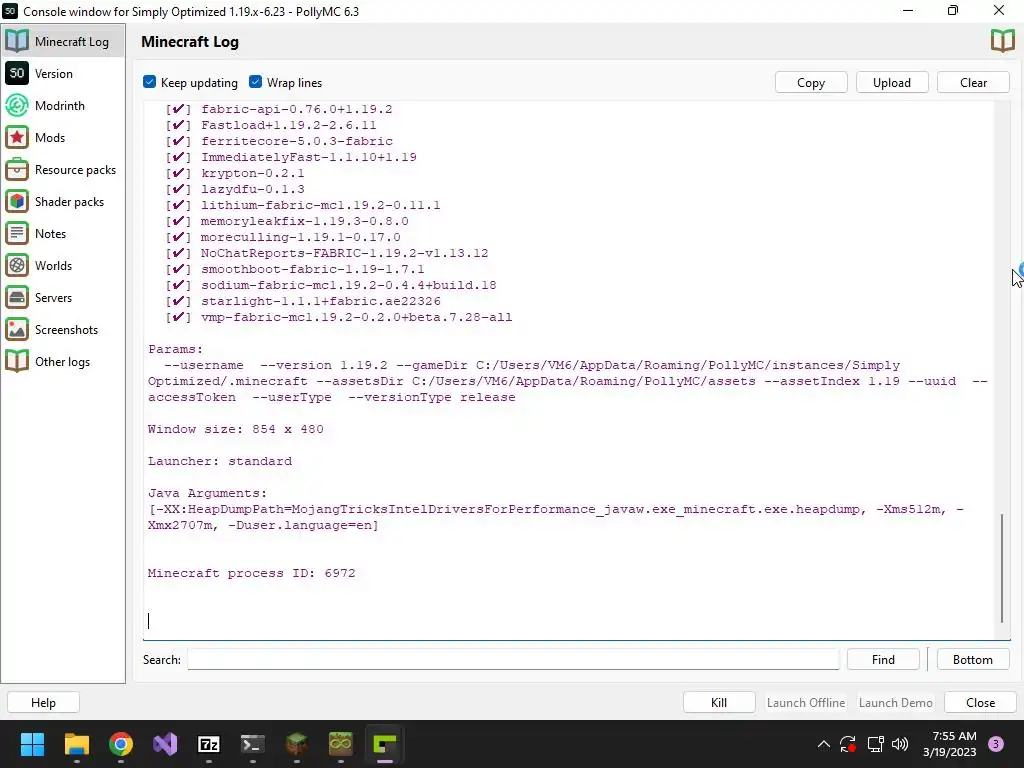Click the 'lithium-fabric-mc1.19.2-0.11.1' mod entry

(x=321, y=205)
